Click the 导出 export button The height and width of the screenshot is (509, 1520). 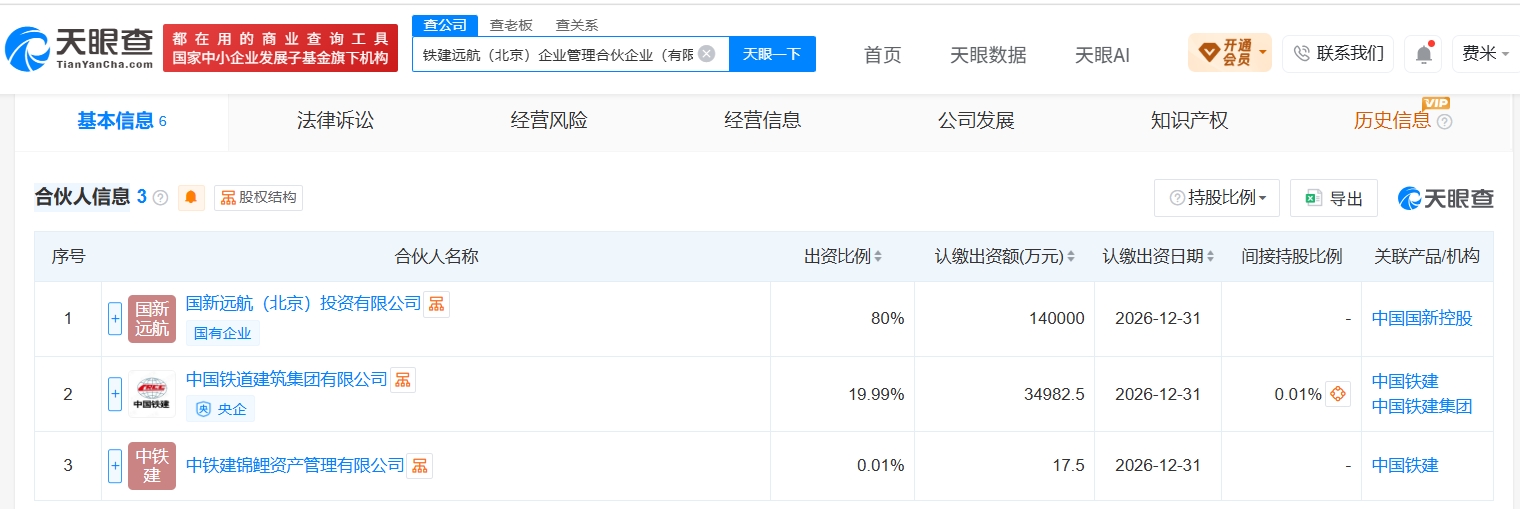point(1334,198)
